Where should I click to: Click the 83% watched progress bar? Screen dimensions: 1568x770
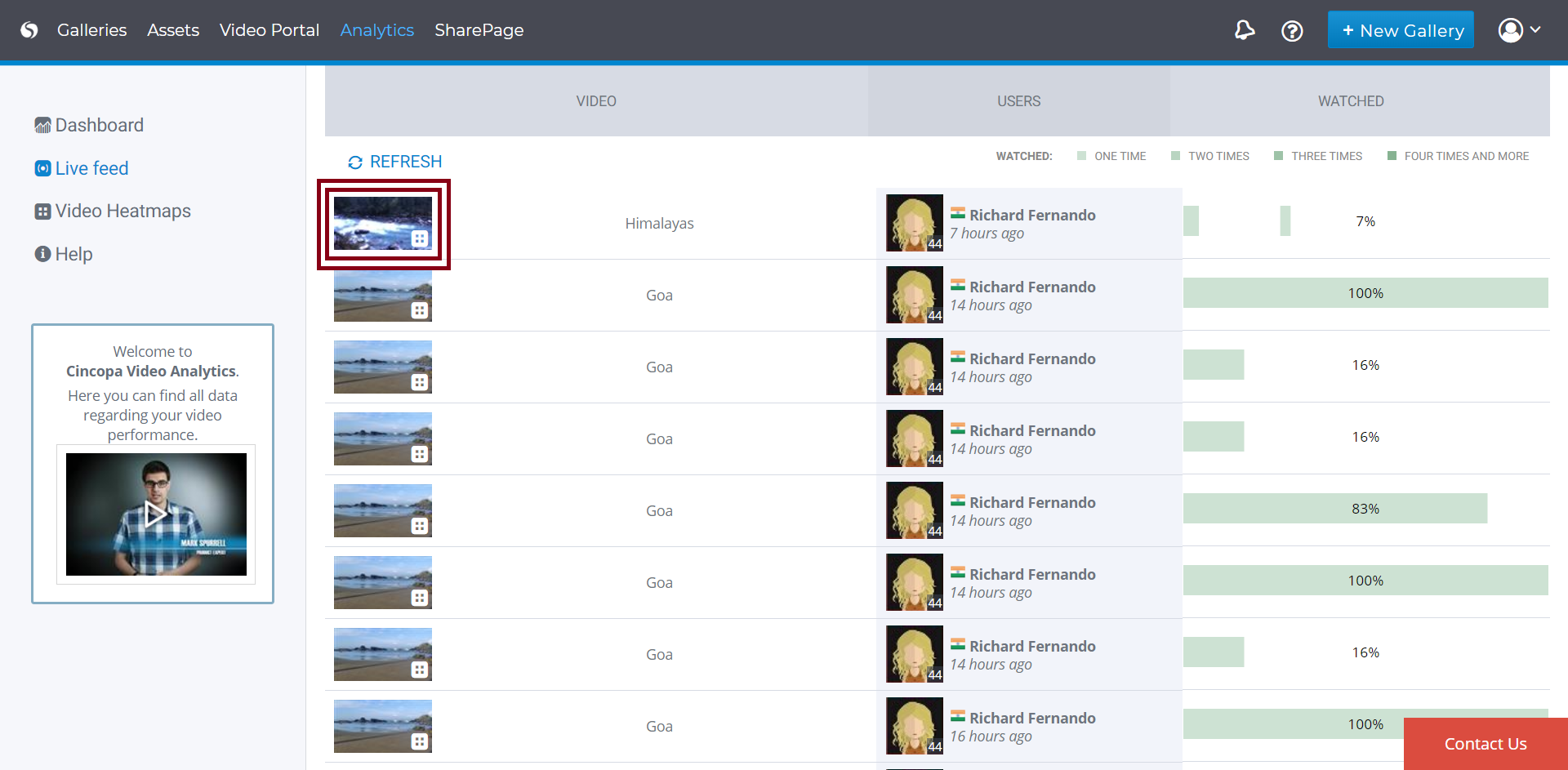pyautogui.click(x=1334, y=509)
